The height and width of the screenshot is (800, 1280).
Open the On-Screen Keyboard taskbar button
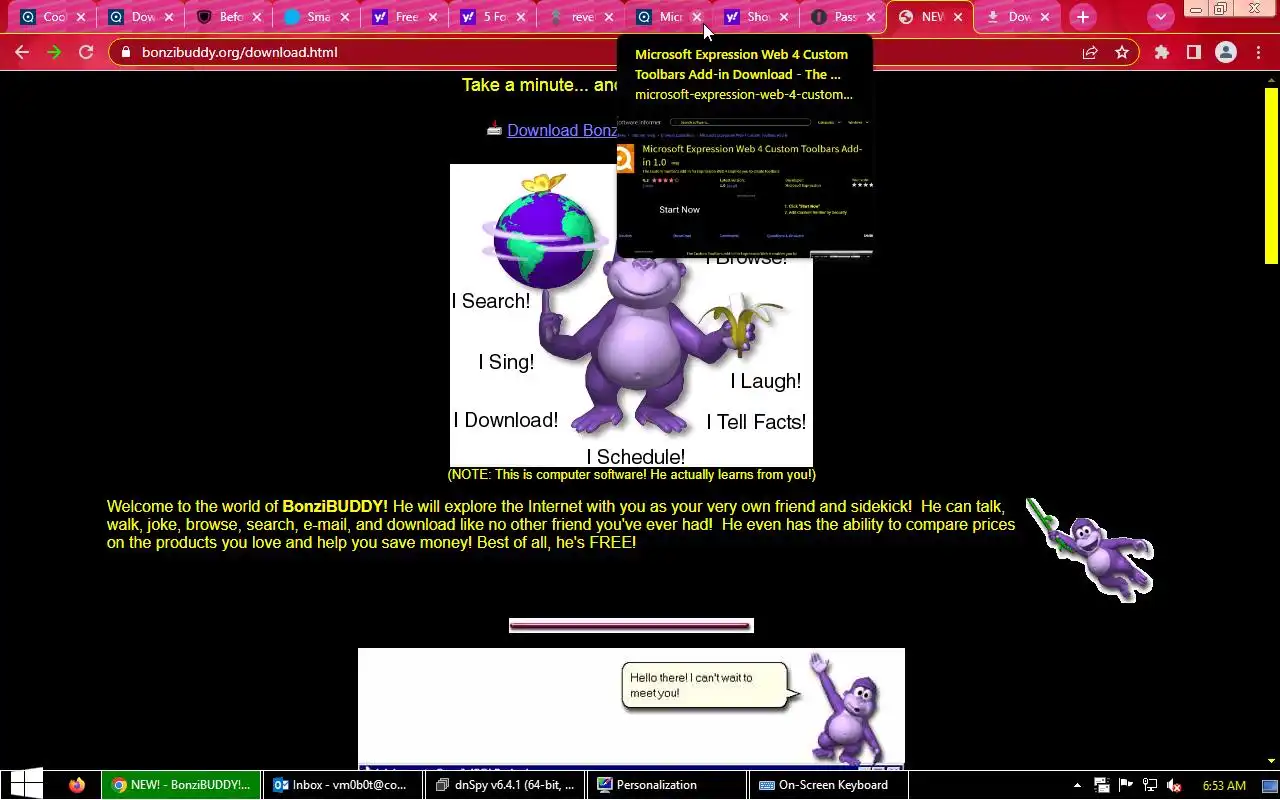click(x=828, y=785)
